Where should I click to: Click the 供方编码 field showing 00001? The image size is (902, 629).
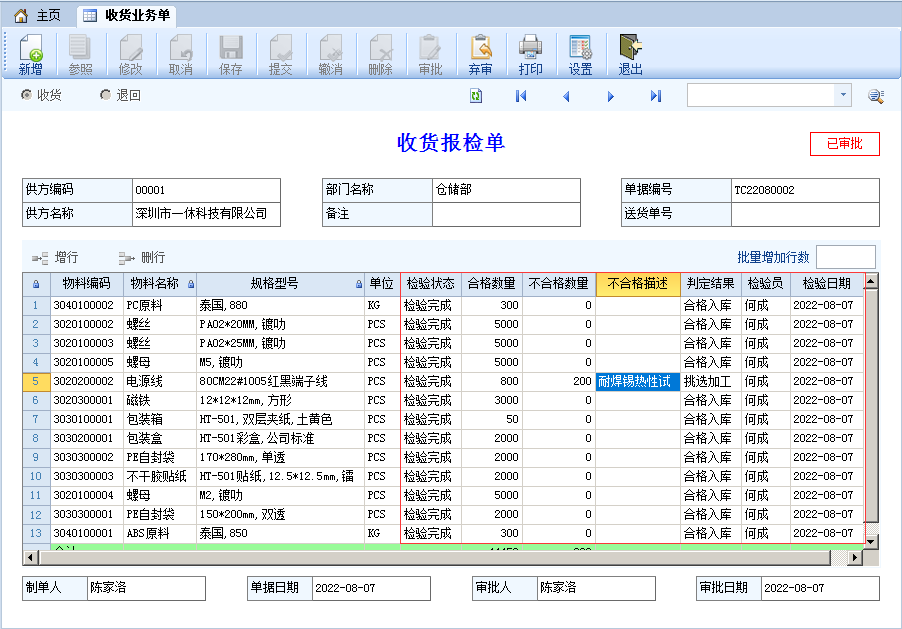[x=206, y=190]
